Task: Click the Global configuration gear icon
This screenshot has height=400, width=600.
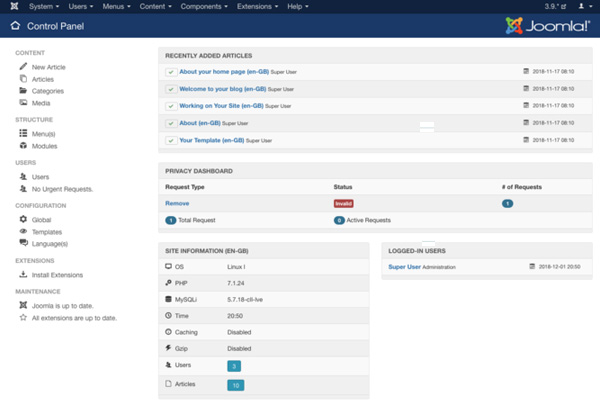Action: pyautogui.click(x=23, y=219)
